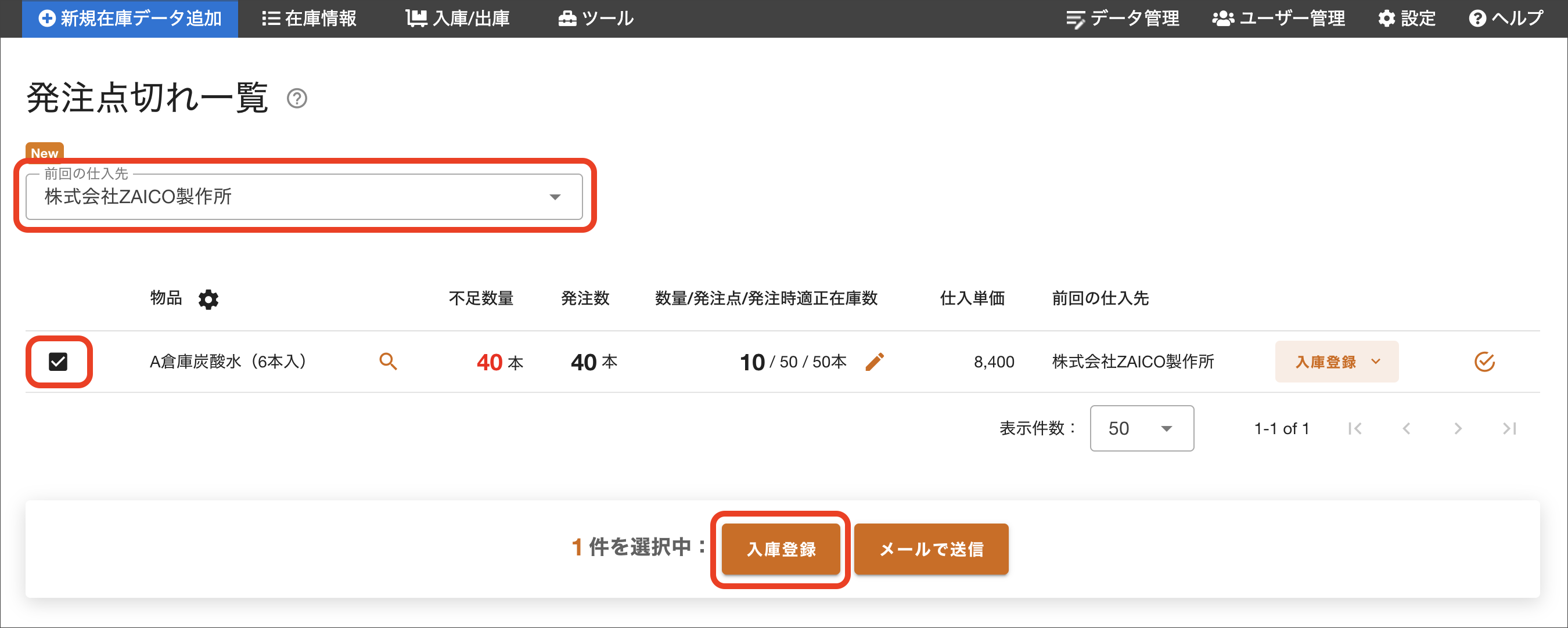The width and height of the screenshot is (1568, 628).
Task: Open the 前回の仕入先 supplier dropdown
Action: pos(554,197)
